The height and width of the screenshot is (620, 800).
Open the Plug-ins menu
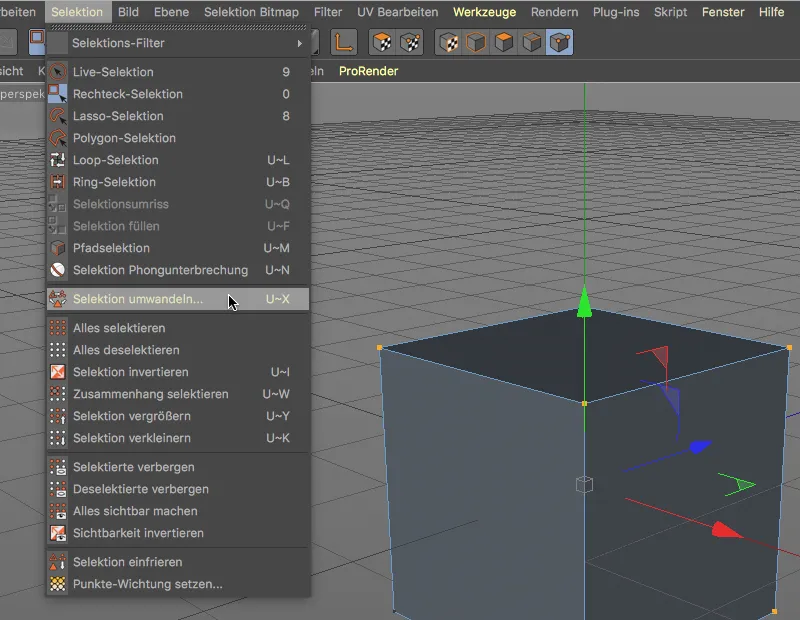(x=616, y=12)
